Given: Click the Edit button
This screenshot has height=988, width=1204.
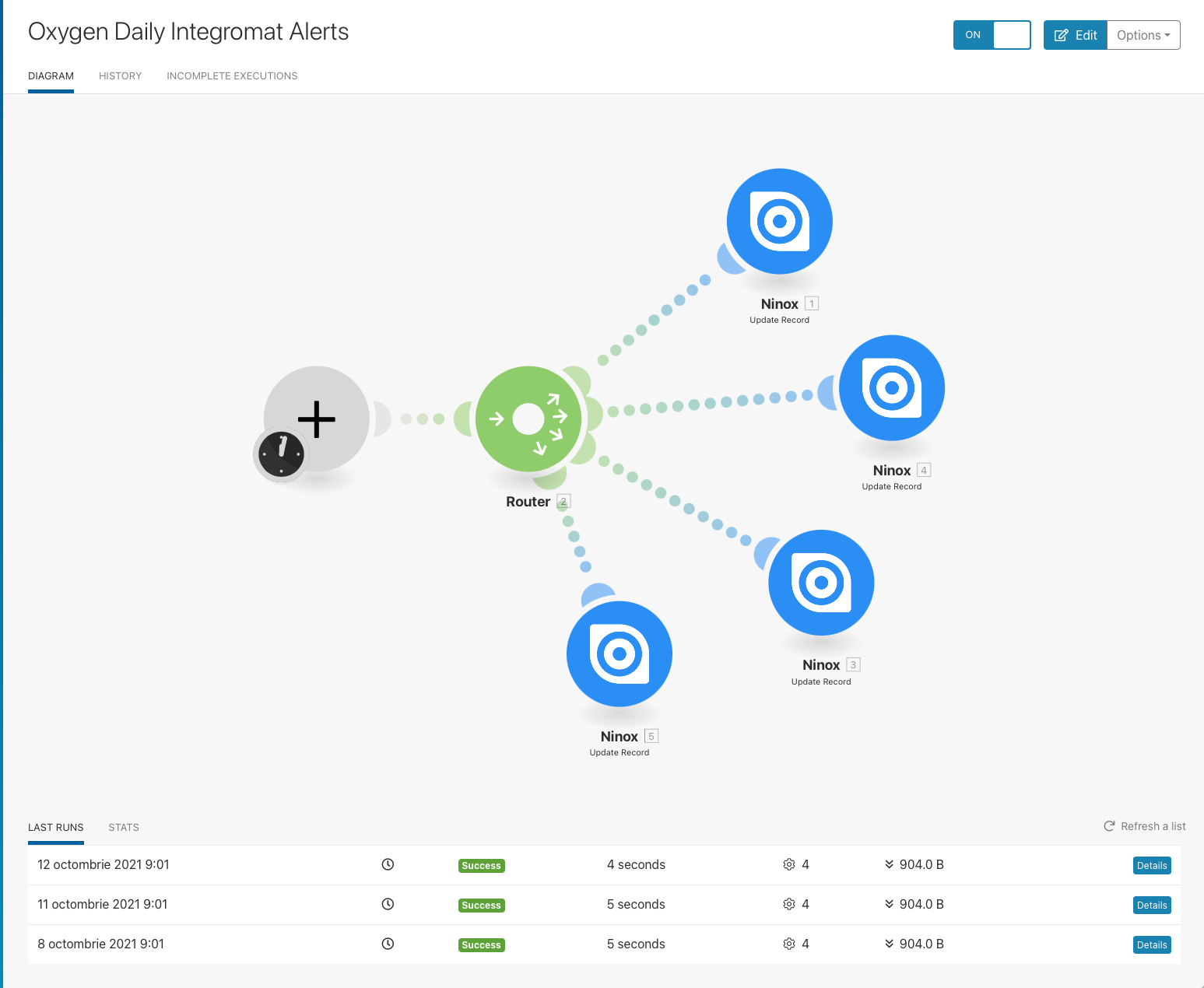Looking at the screenshot, I should pyautogui.click(x=1075, y=35).
